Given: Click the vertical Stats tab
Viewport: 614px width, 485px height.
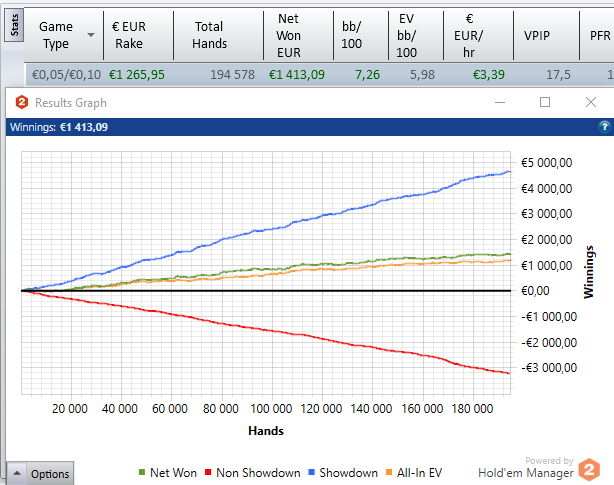Looking at the screenshot, I should 14,25.
